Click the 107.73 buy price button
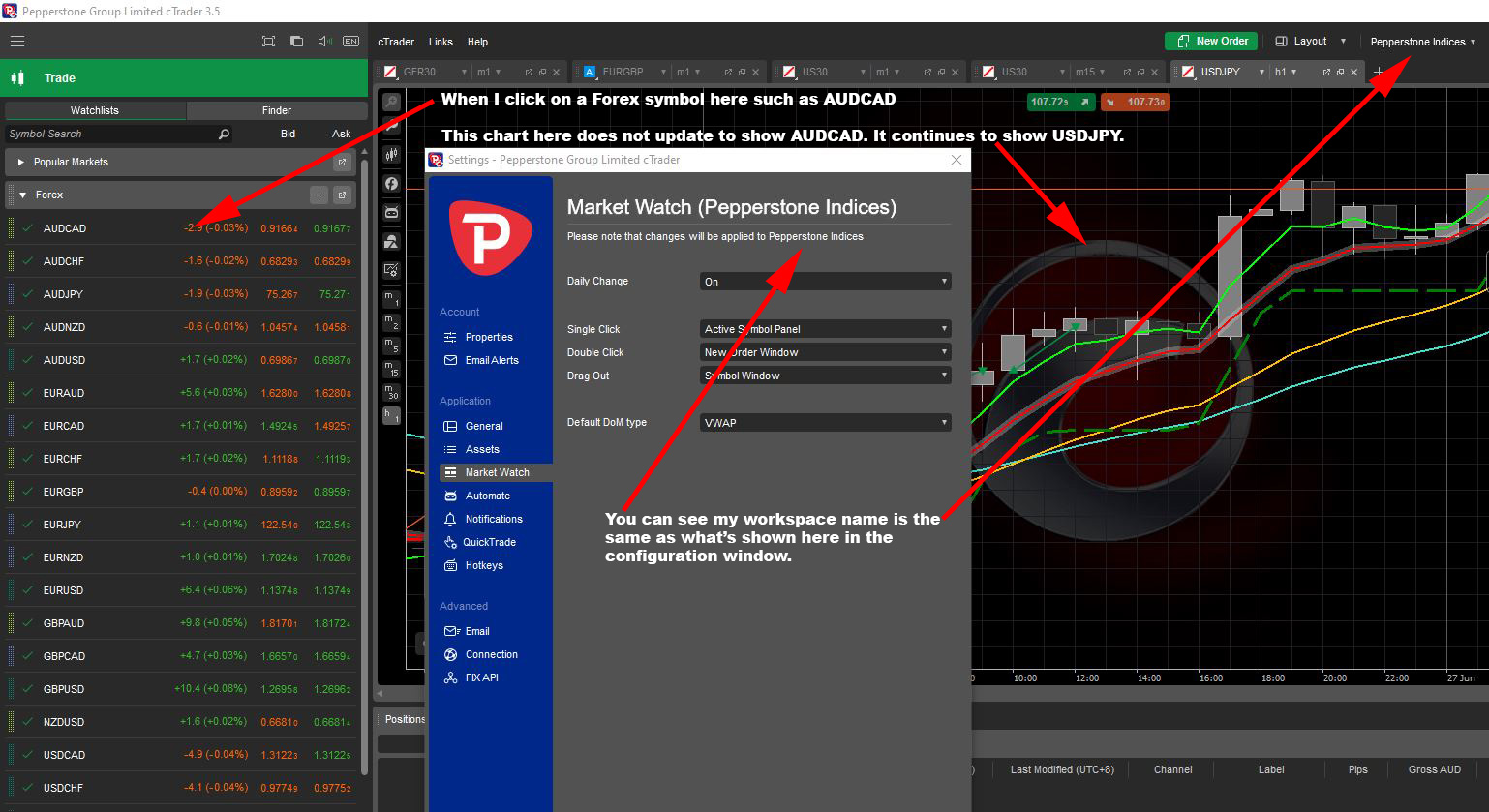Viewport: 1489px width, 812px height. pos(1135,102)
